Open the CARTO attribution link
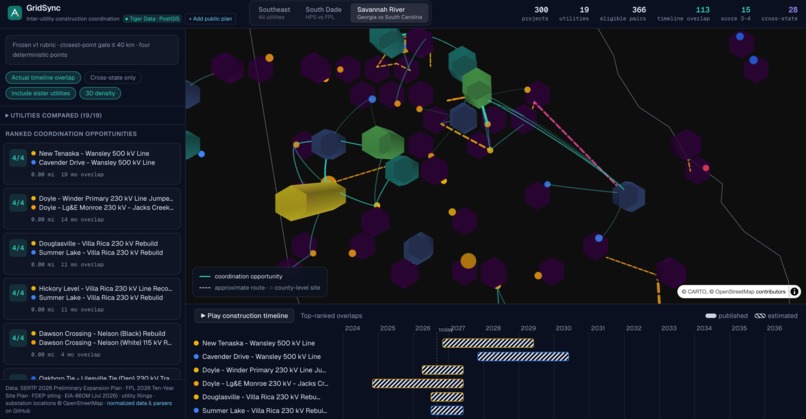The image size is (806, 419). click(697, 292)
